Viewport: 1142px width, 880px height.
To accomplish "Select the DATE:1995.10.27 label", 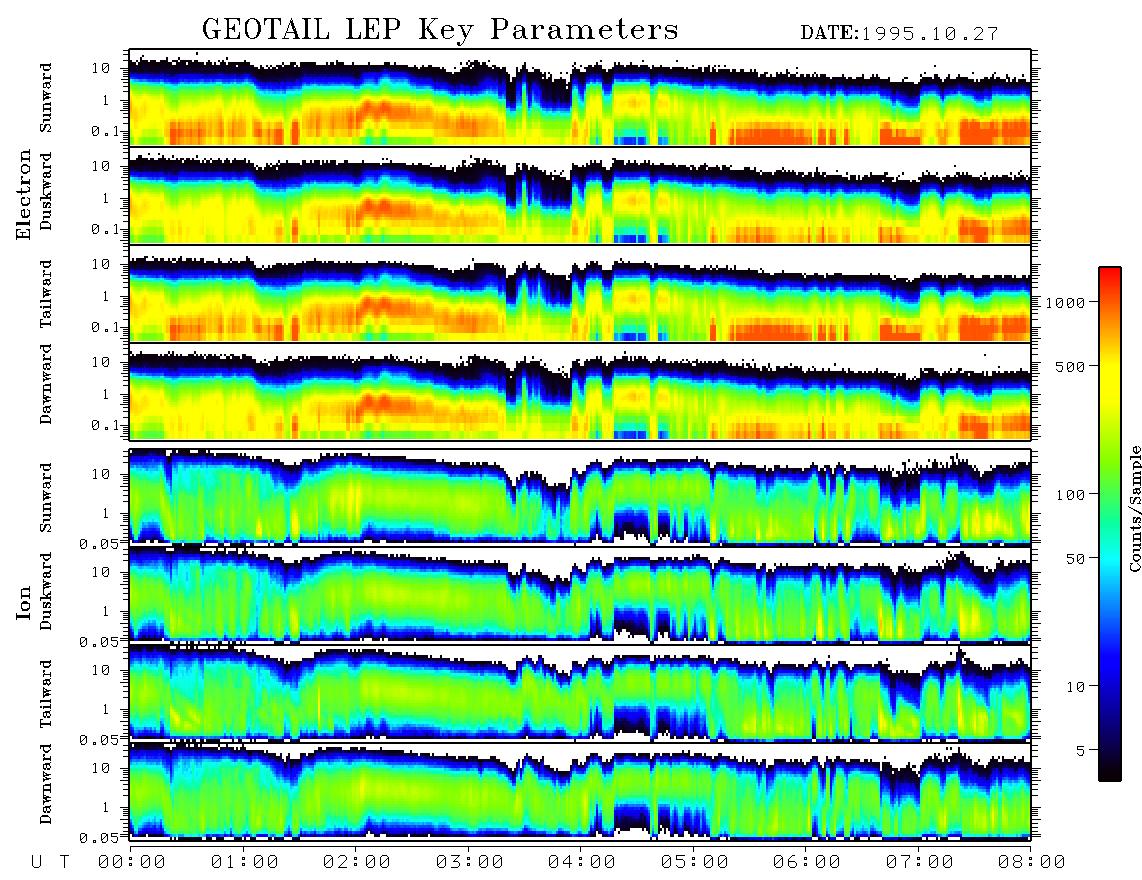I will tap(899, 33).
